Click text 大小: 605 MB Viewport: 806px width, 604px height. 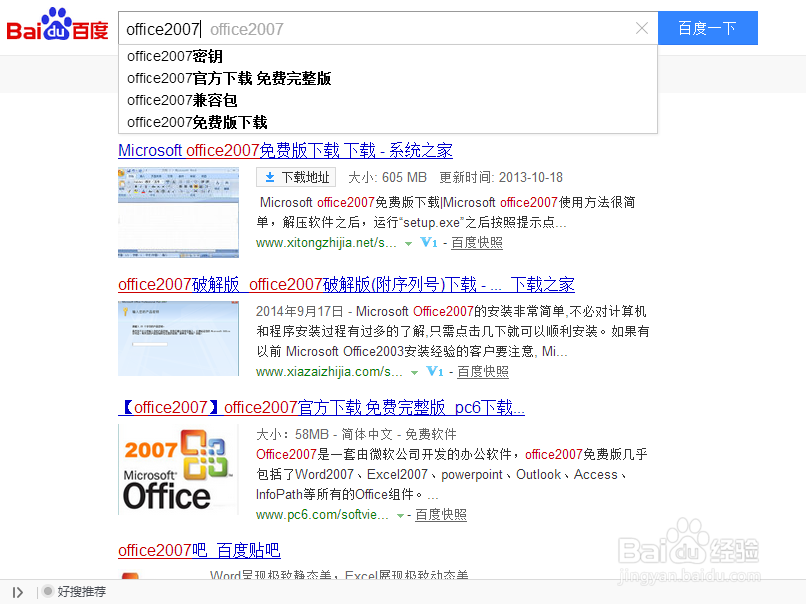[388, 177]
